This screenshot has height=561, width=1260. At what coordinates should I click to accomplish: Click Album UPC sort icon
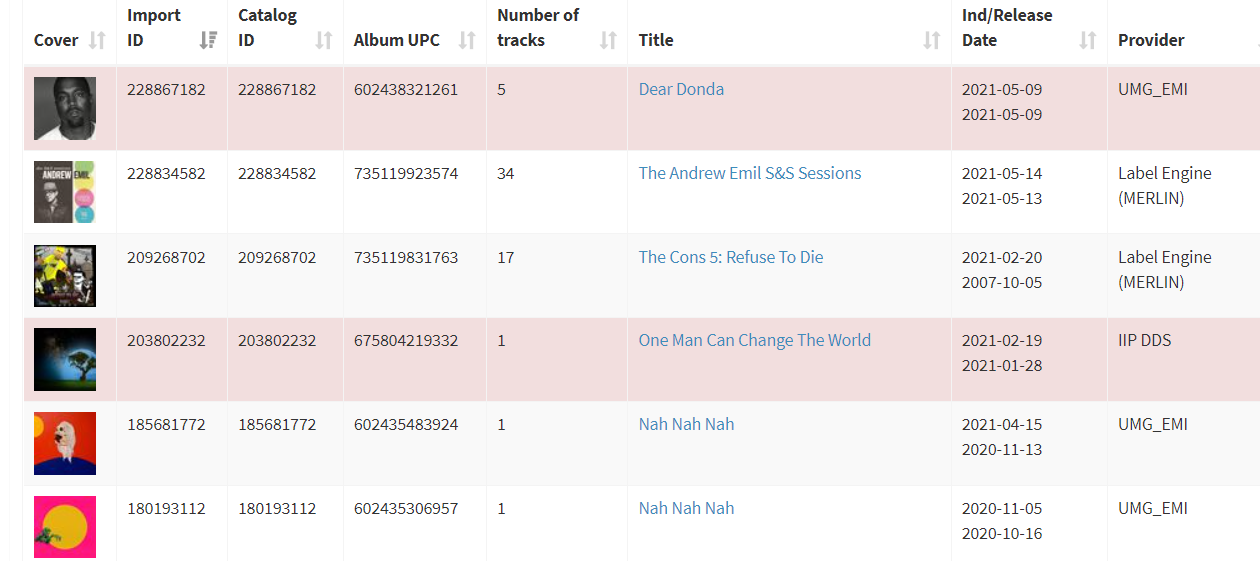[467, 40]
